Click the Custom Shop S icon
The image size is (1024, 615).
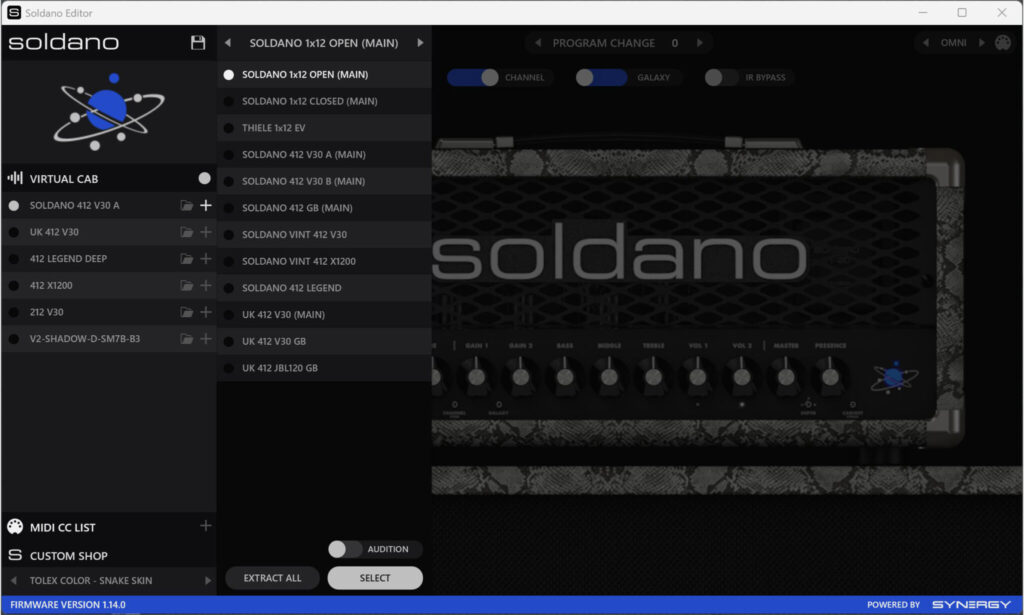[x=15, y=555]
